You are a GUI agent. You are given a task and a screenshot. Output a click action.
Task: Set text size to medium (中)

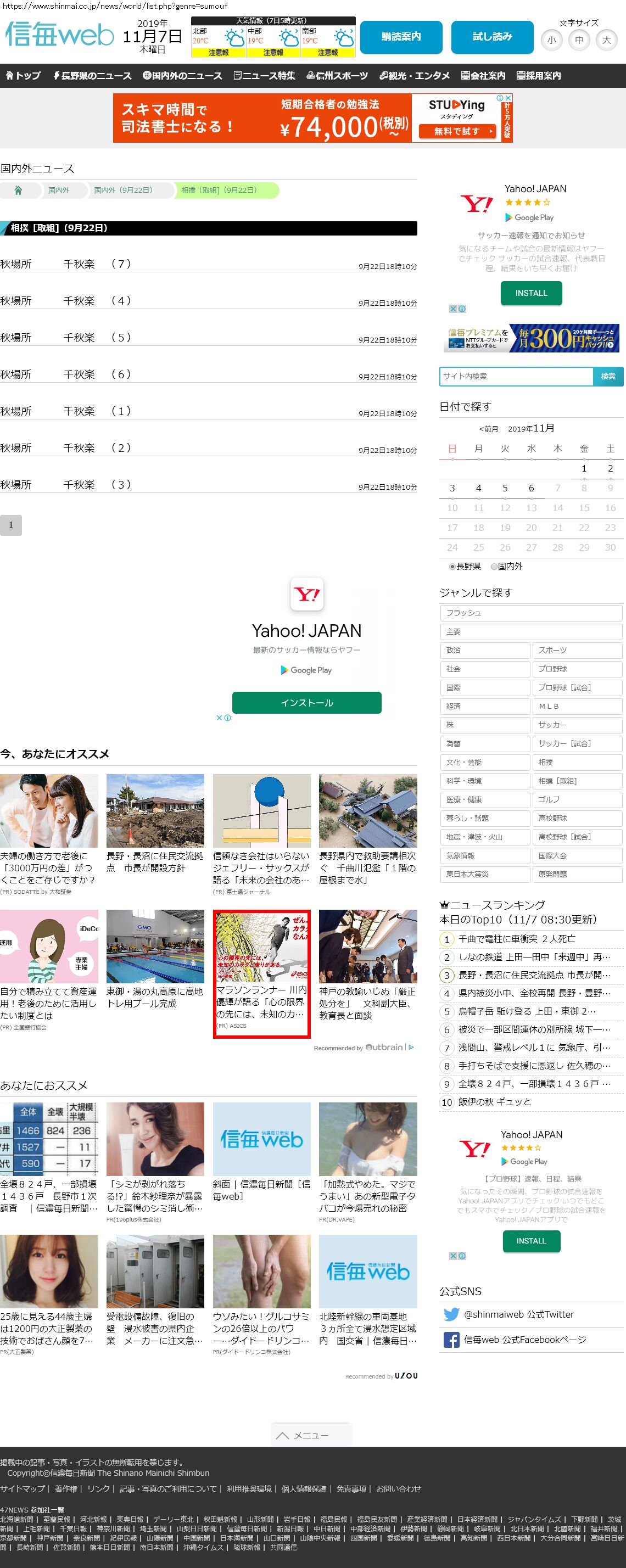tap(579, 40)
